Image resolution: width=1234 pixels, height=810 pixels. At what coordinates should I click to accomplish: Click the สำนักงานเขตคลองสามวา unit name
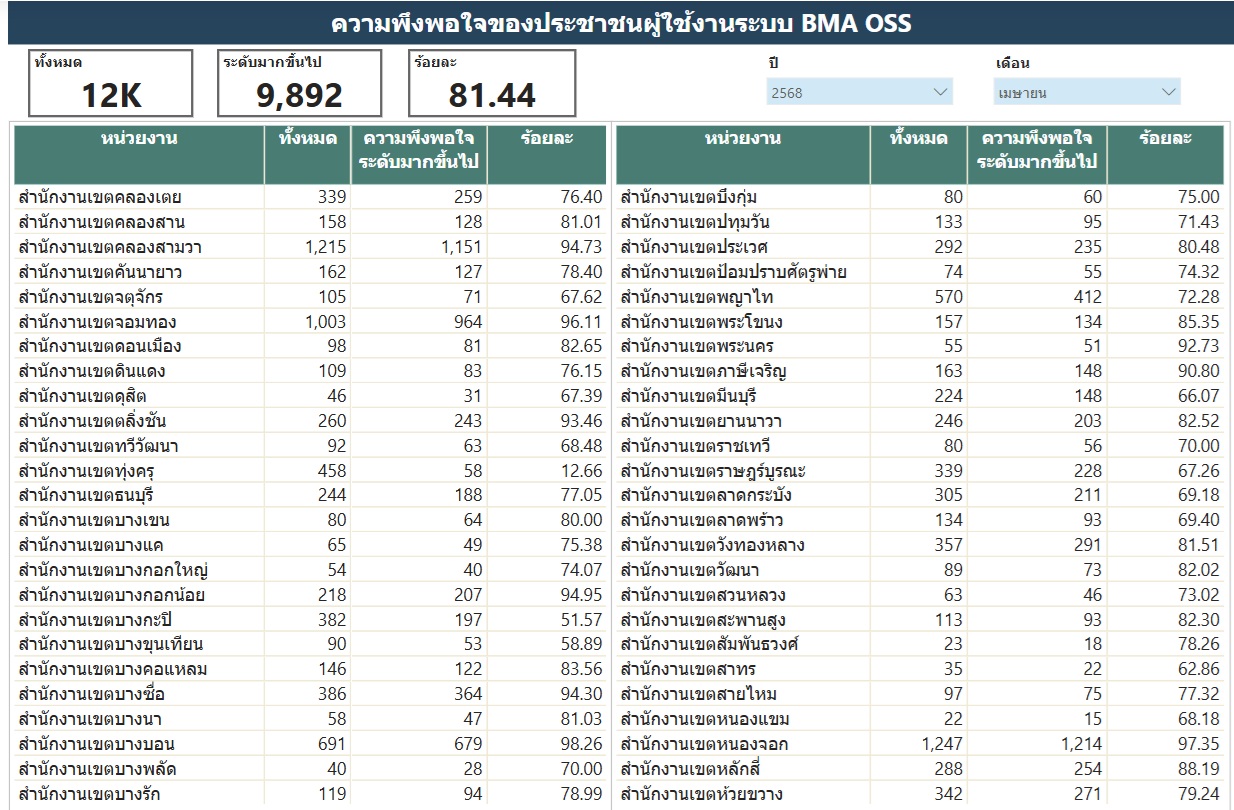tap(110, 247)
